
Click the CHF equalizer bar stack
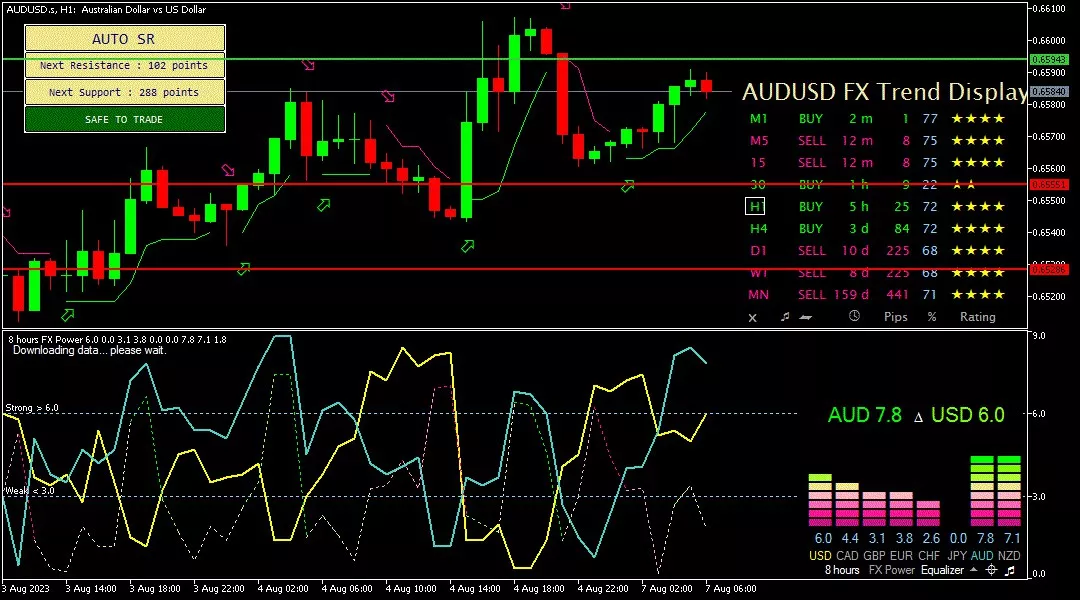(x=928, y=514)
